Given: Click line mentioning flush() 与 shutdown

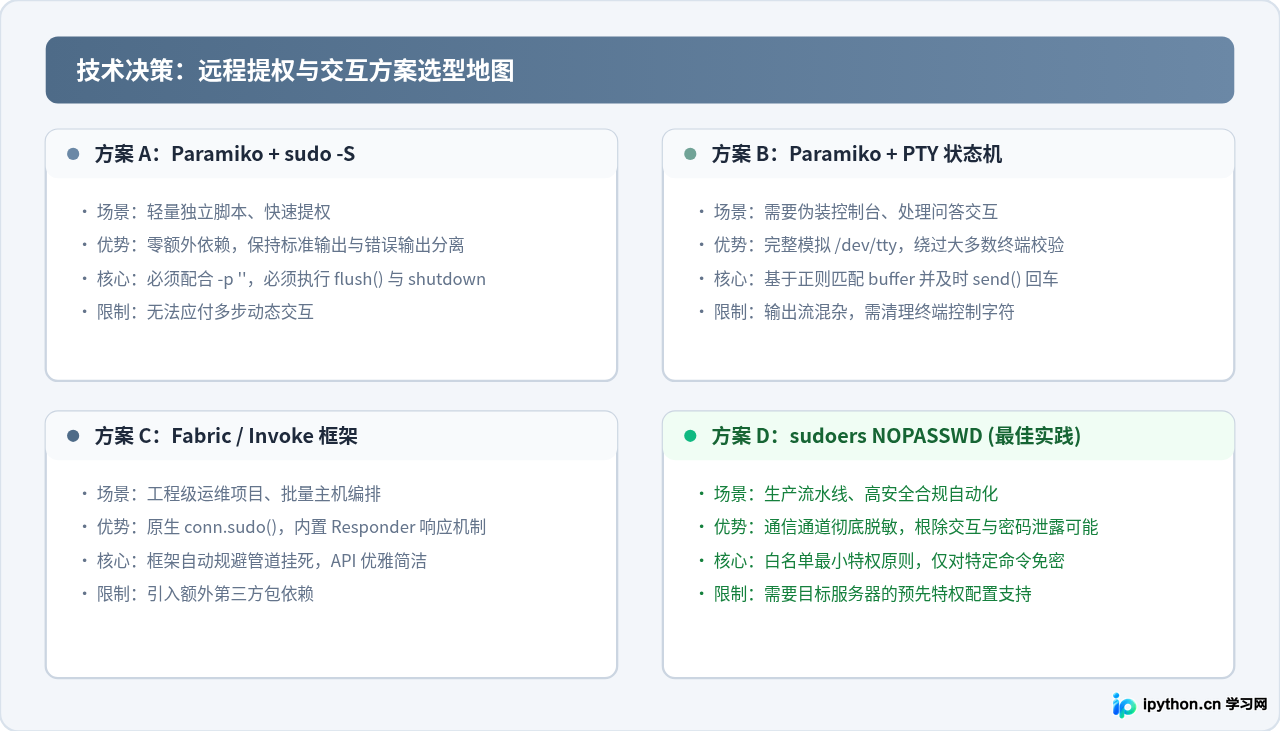Looking at the screenshot, I should pos(291,279).
